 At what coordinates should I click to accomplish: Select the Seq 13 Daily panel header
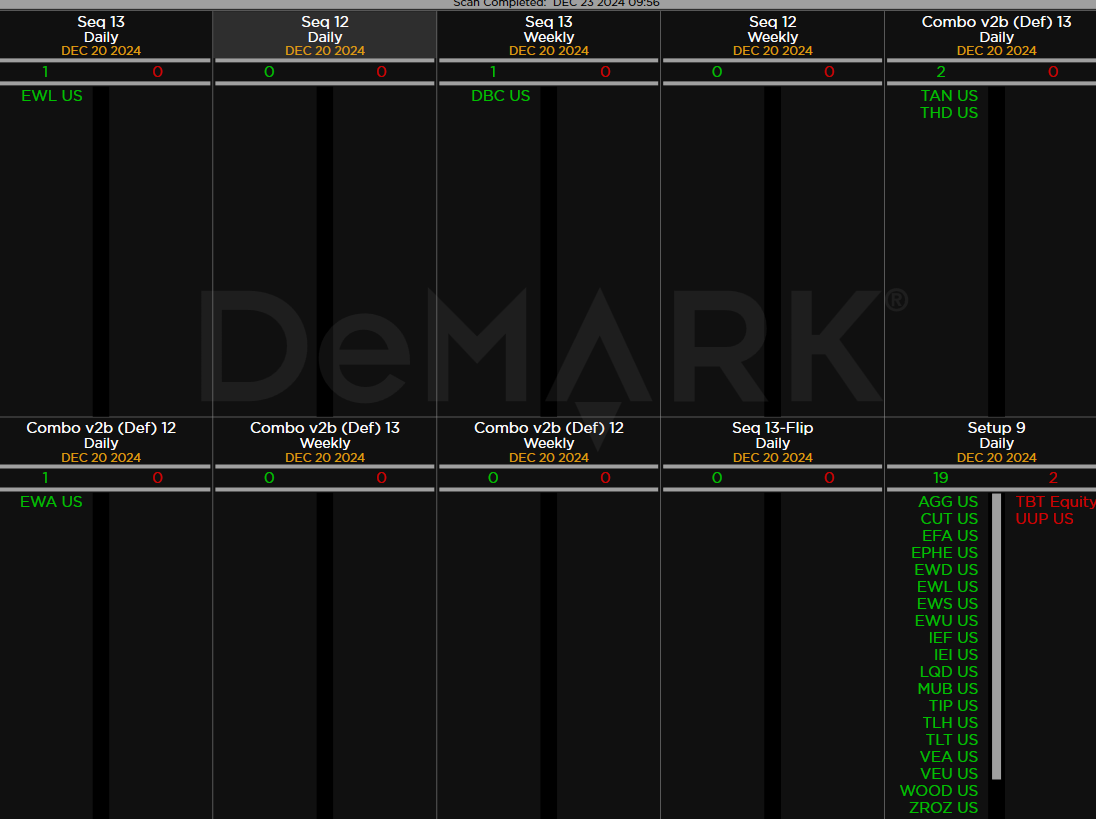tap(101, 36)
